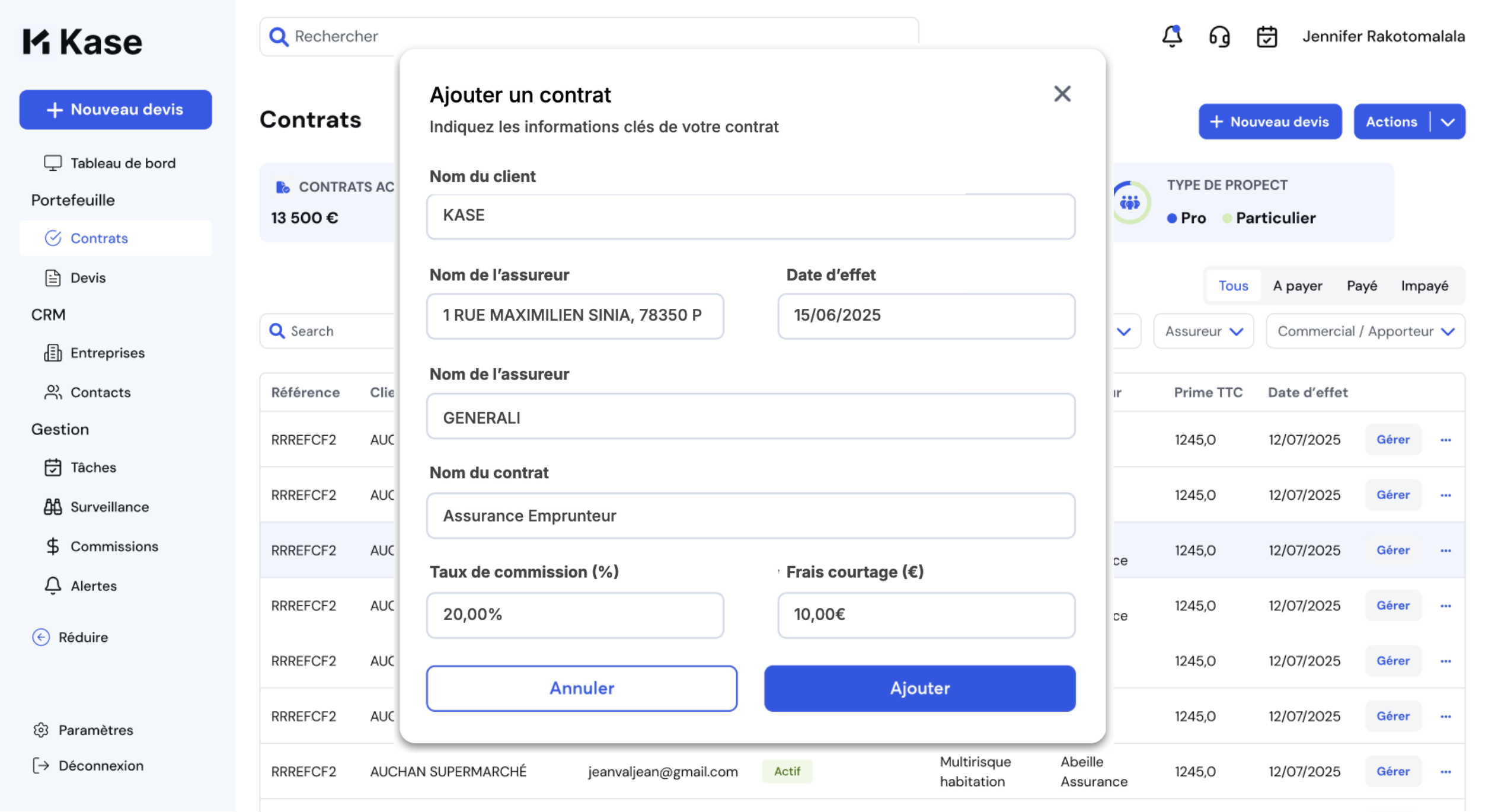Click the Réduire collapse arrow icon
The image size is (1495, 812).
pos(41,637)
